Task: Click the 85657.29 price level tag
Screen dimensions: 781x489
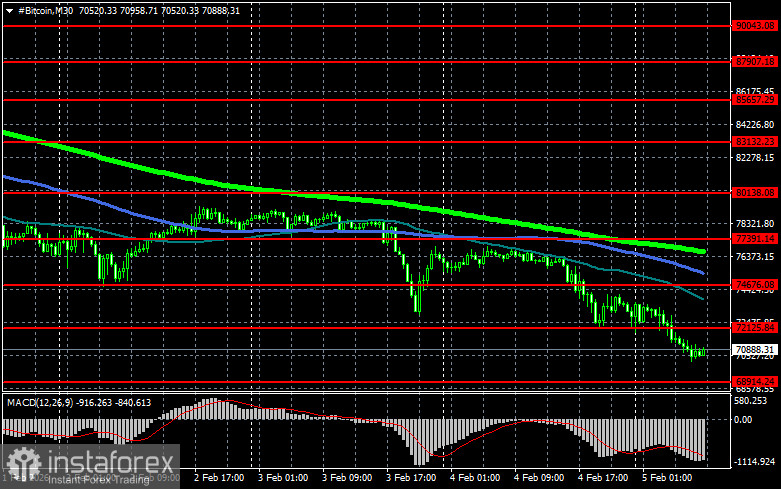Action: tap(755, 100)
